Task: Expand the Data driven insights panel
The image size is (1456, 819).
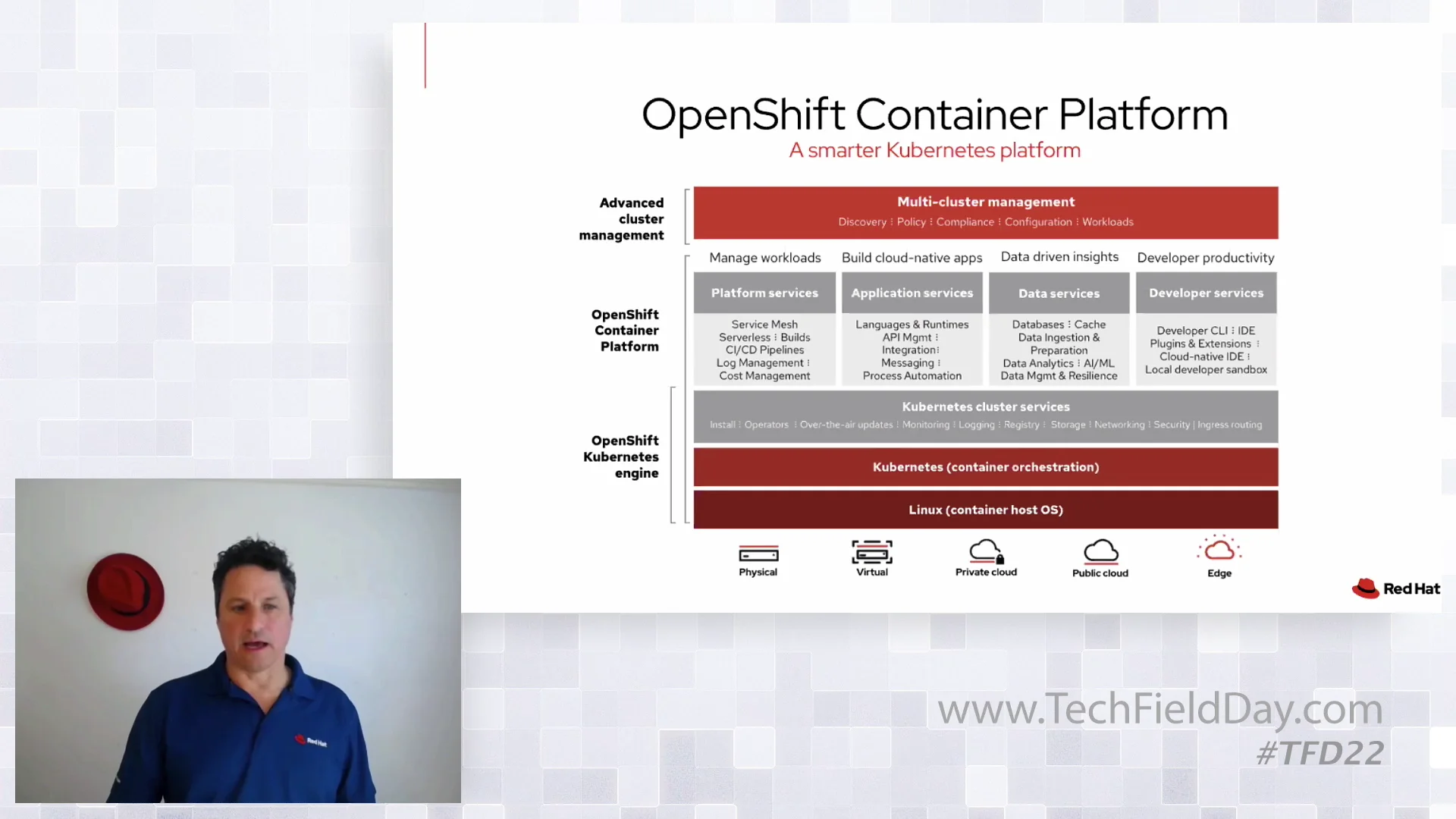Action: [1059, 256]
